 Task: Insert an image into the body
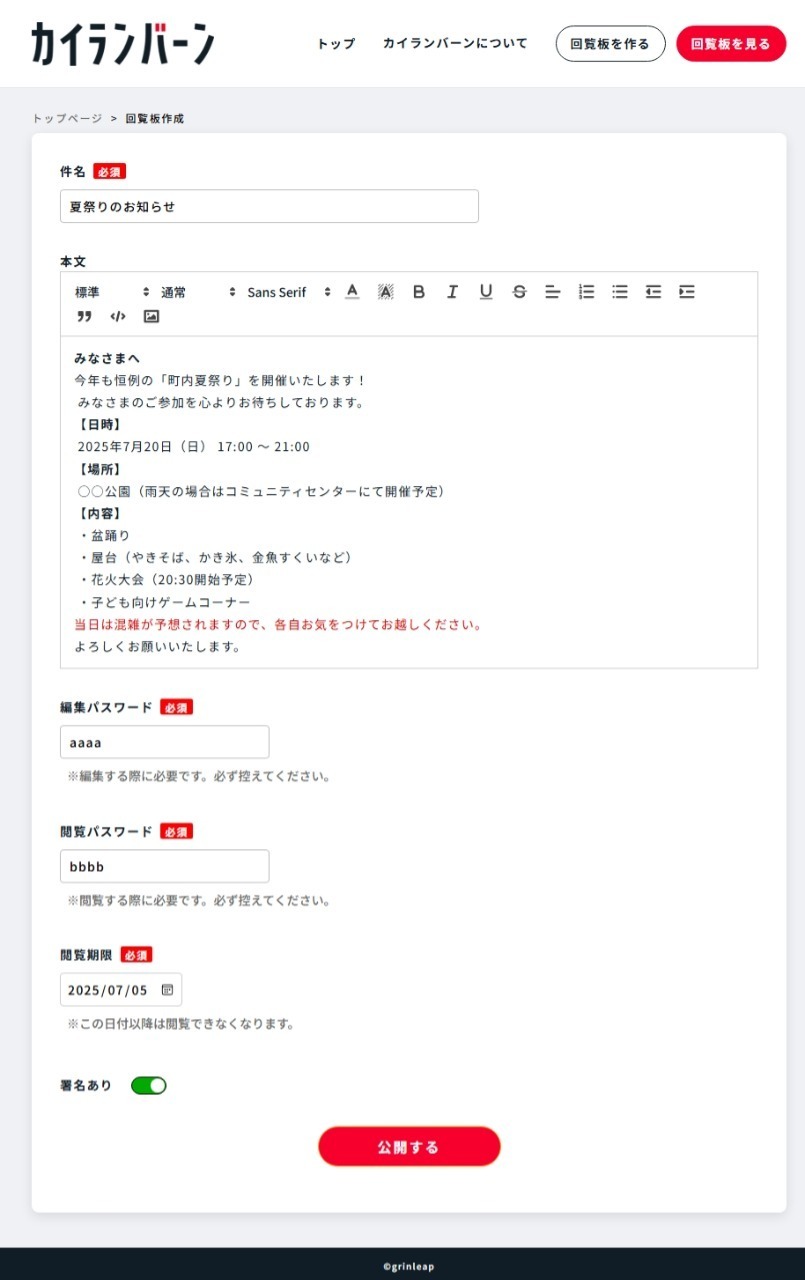[x=151, y=316]
